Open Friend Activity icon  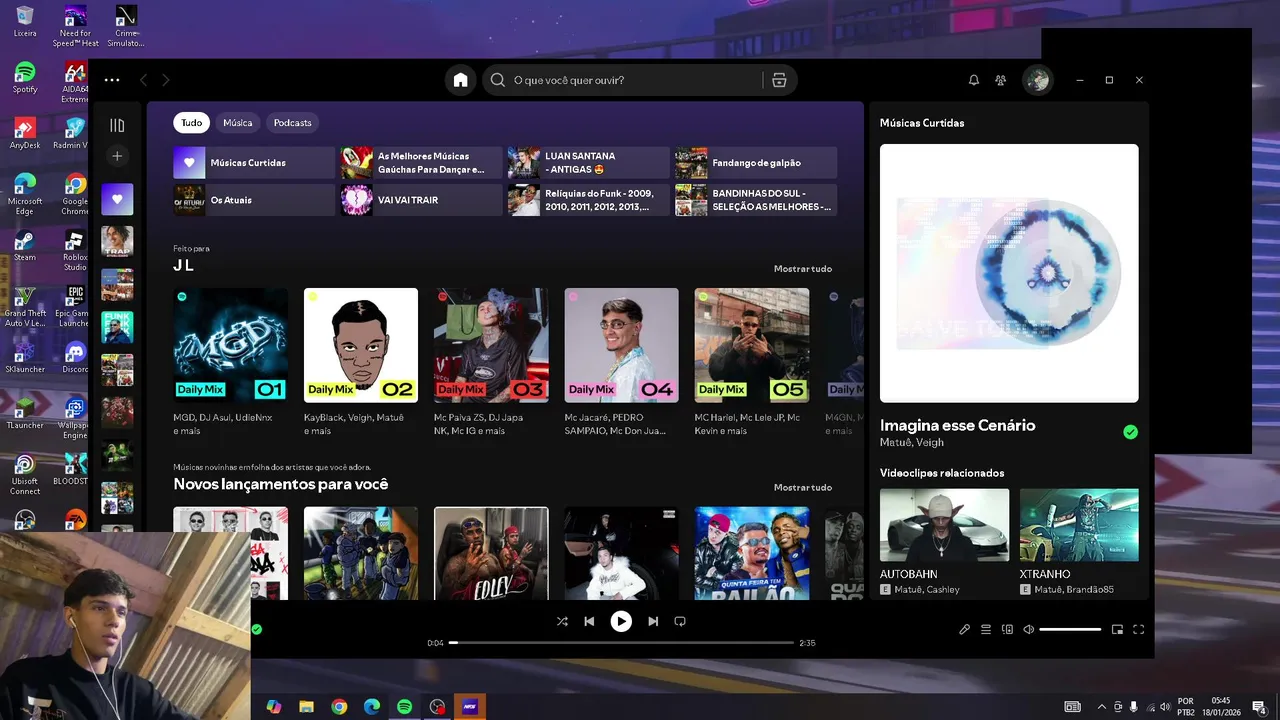point(1000,80)
